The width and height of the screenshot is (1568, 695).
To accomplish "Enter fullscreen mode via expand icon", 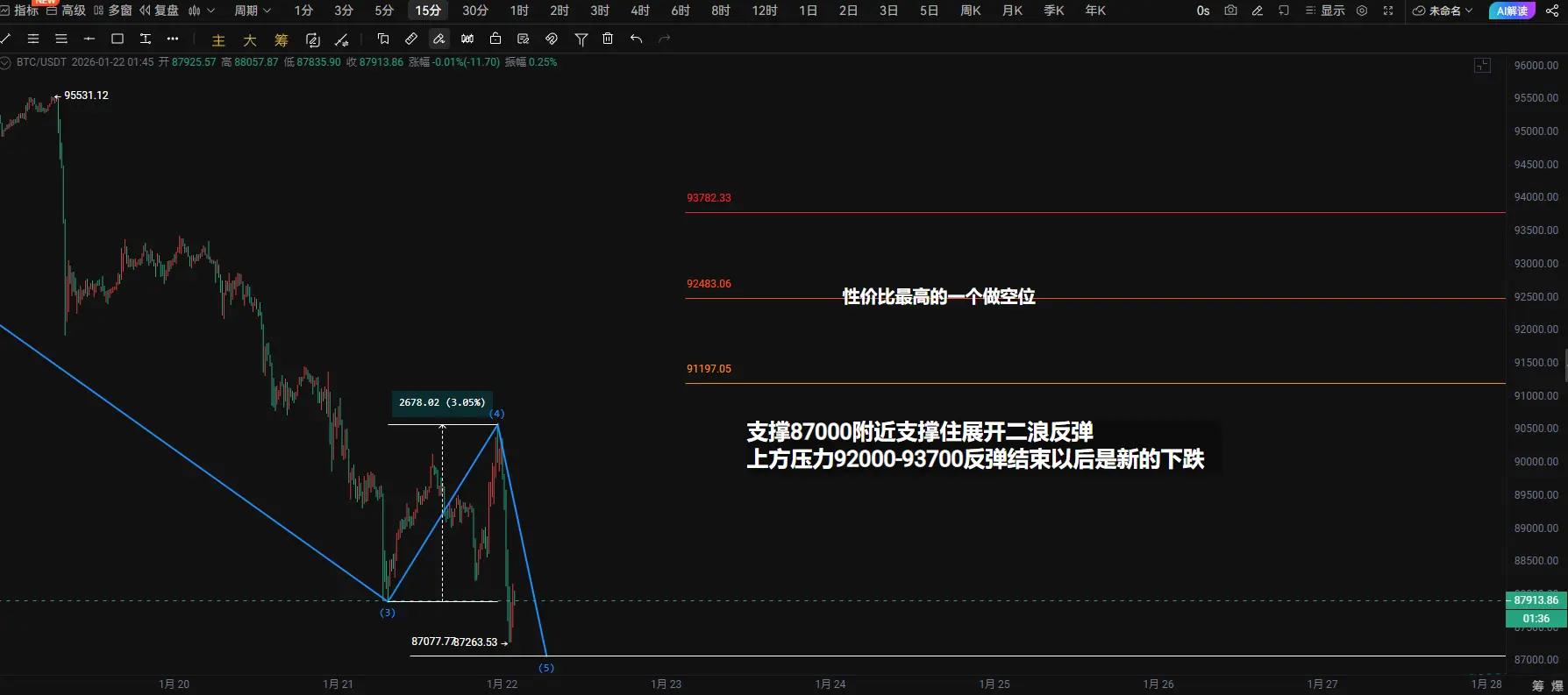I will [1388, 11].
